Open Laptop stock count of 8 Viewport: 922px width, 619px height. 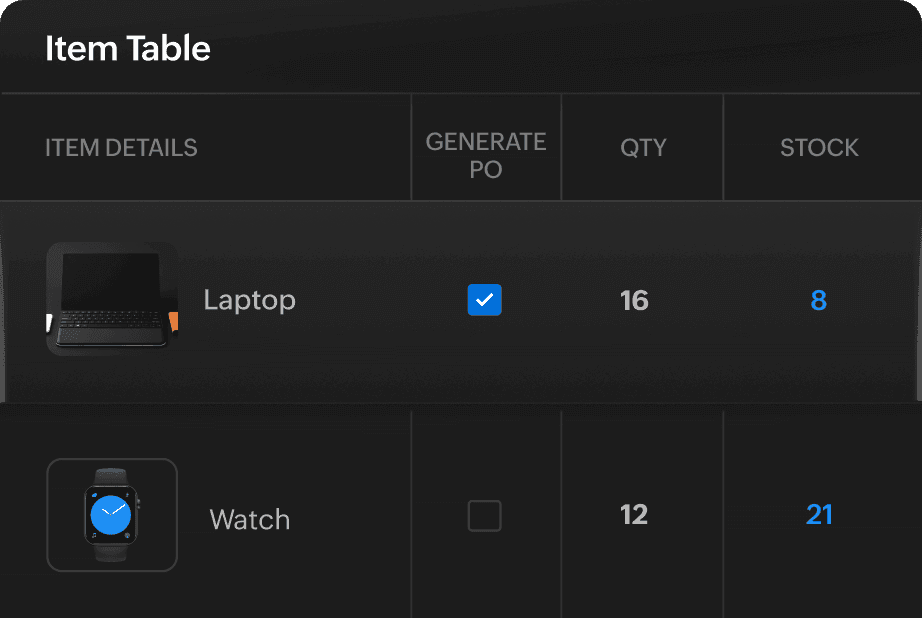(818, 300)
